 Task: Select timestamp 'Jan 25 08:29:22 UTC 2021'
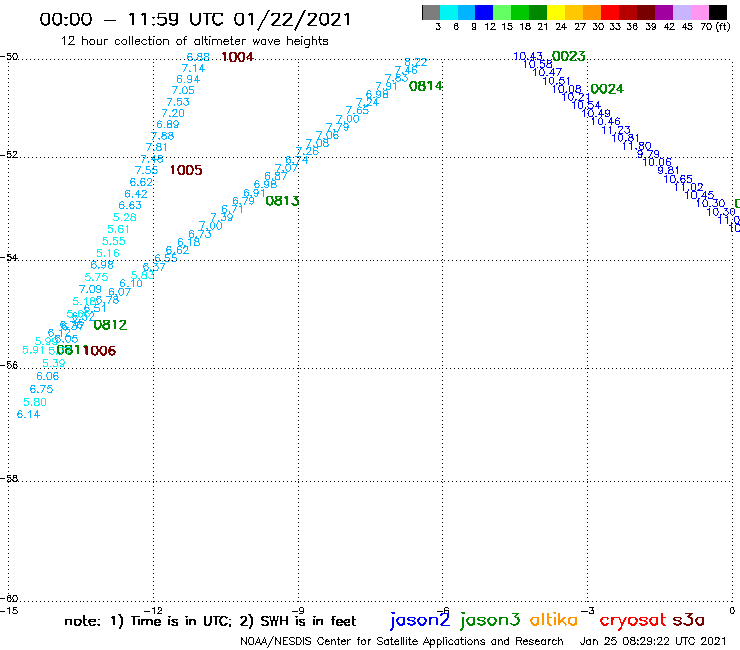[653, 641]
